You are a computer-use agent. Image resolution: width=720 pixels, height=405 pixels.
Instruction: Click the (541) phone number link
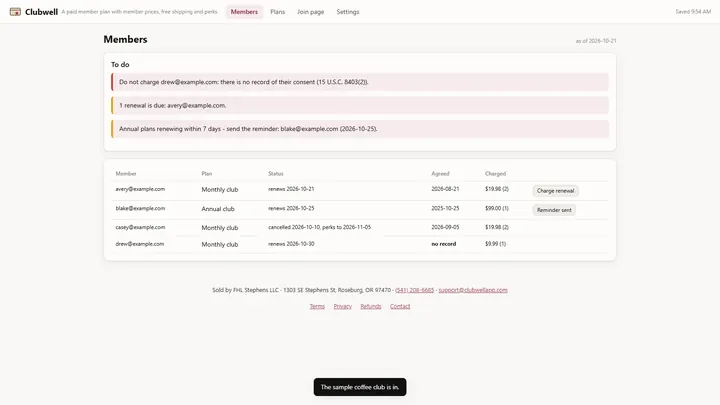tap(415, 290)
